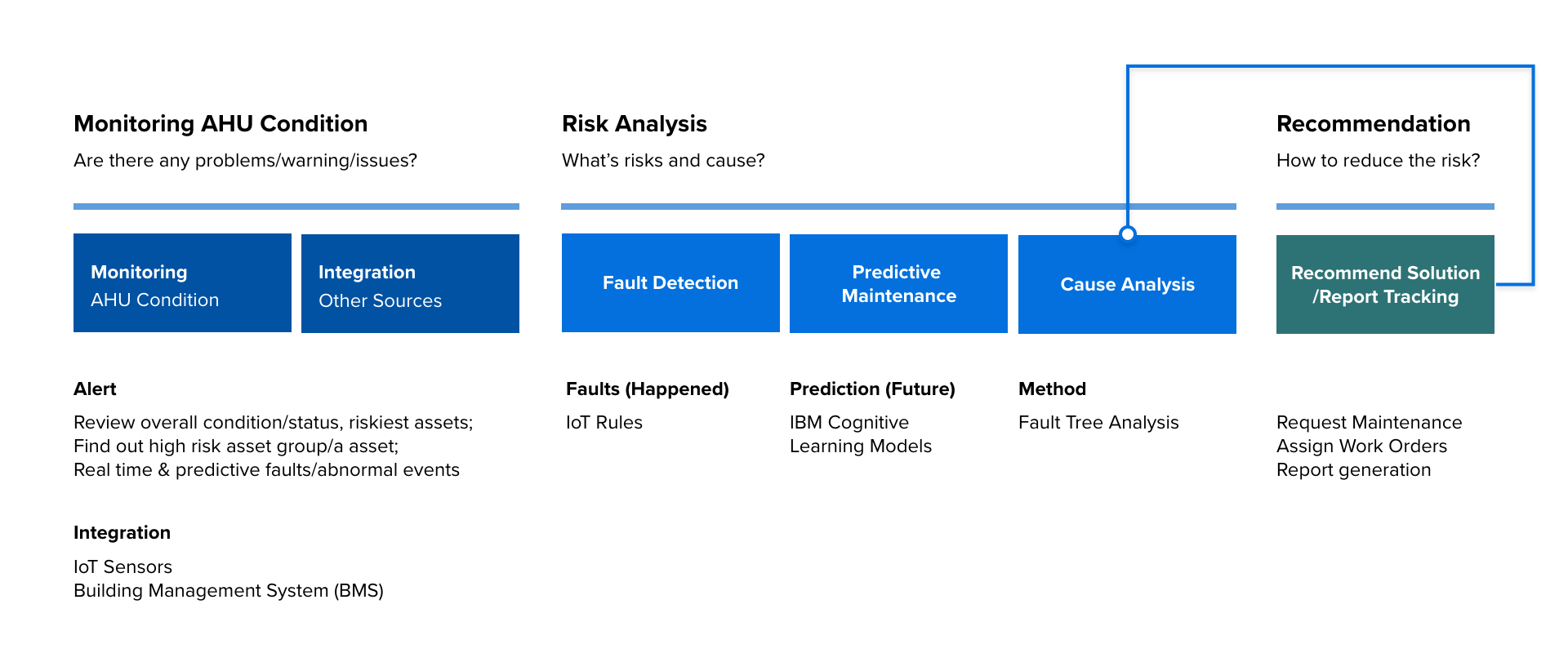Click the Cause Analysis block
Viewport: 1568px width, 653px height.
pyautogui.click(x=1127, y=284)
